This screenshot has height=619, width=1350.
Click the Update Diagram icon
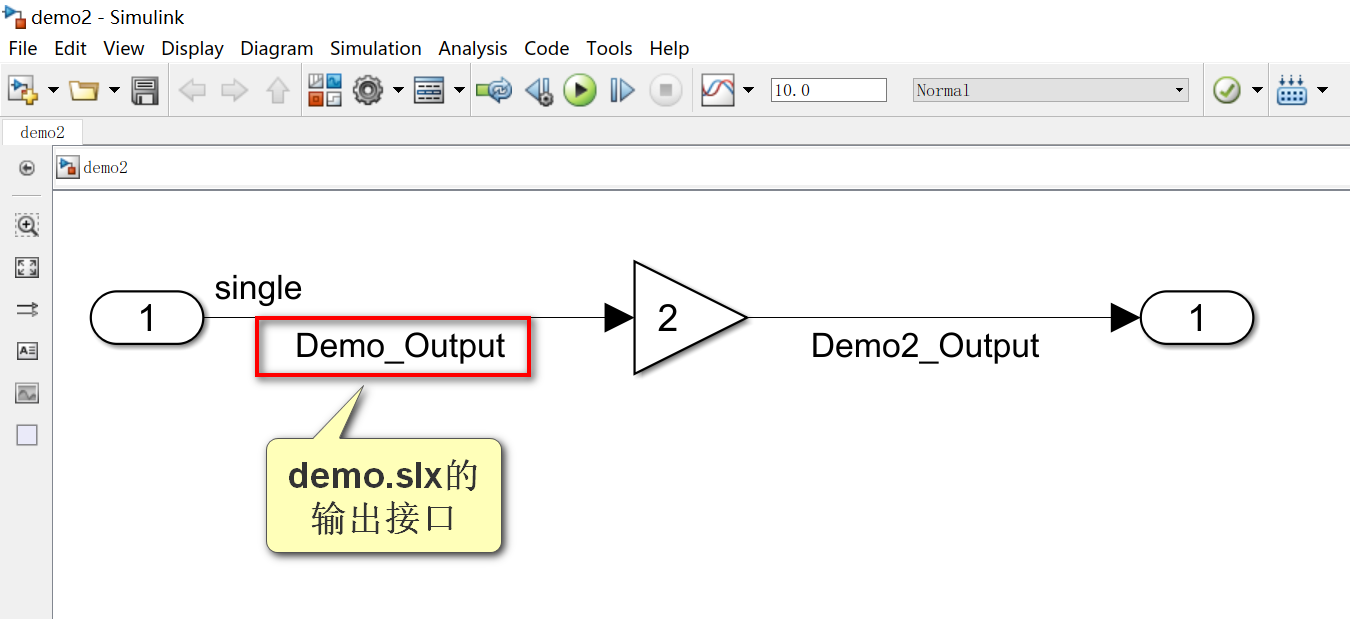pos(494,91)
